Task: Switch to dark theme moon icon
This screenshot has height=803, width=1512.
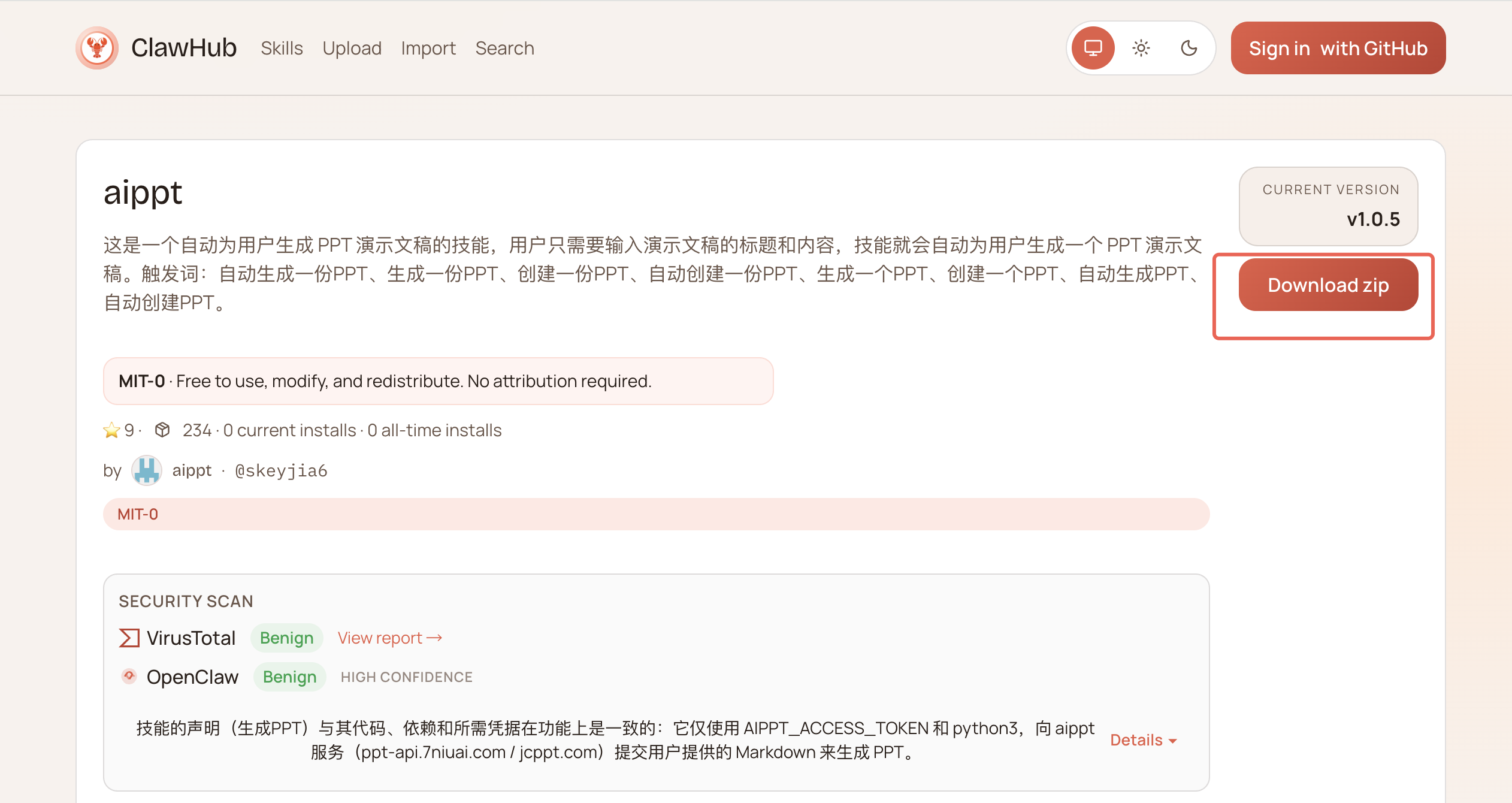Action: pos(1189,48)
